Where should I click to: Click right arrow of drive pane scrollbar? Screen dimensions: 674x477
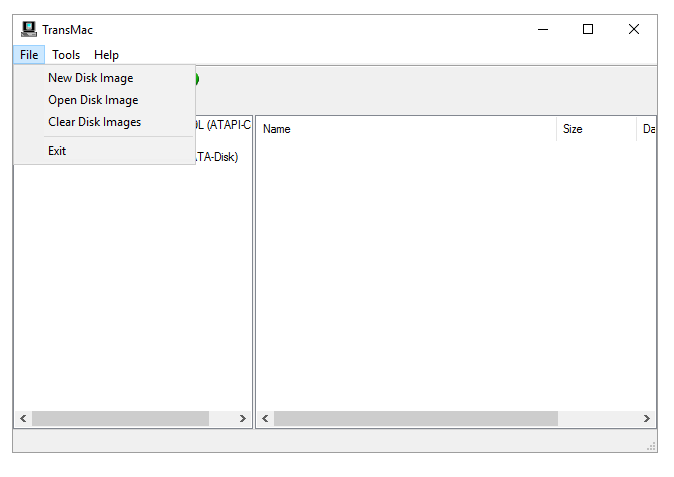pos(242,418)
